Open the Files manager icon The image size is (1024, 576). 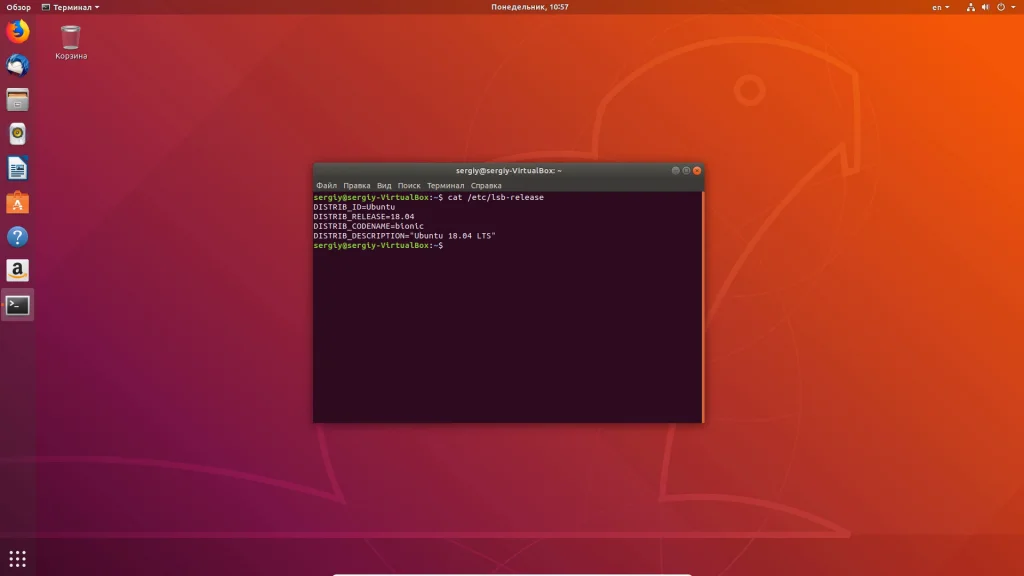[18, 100]
